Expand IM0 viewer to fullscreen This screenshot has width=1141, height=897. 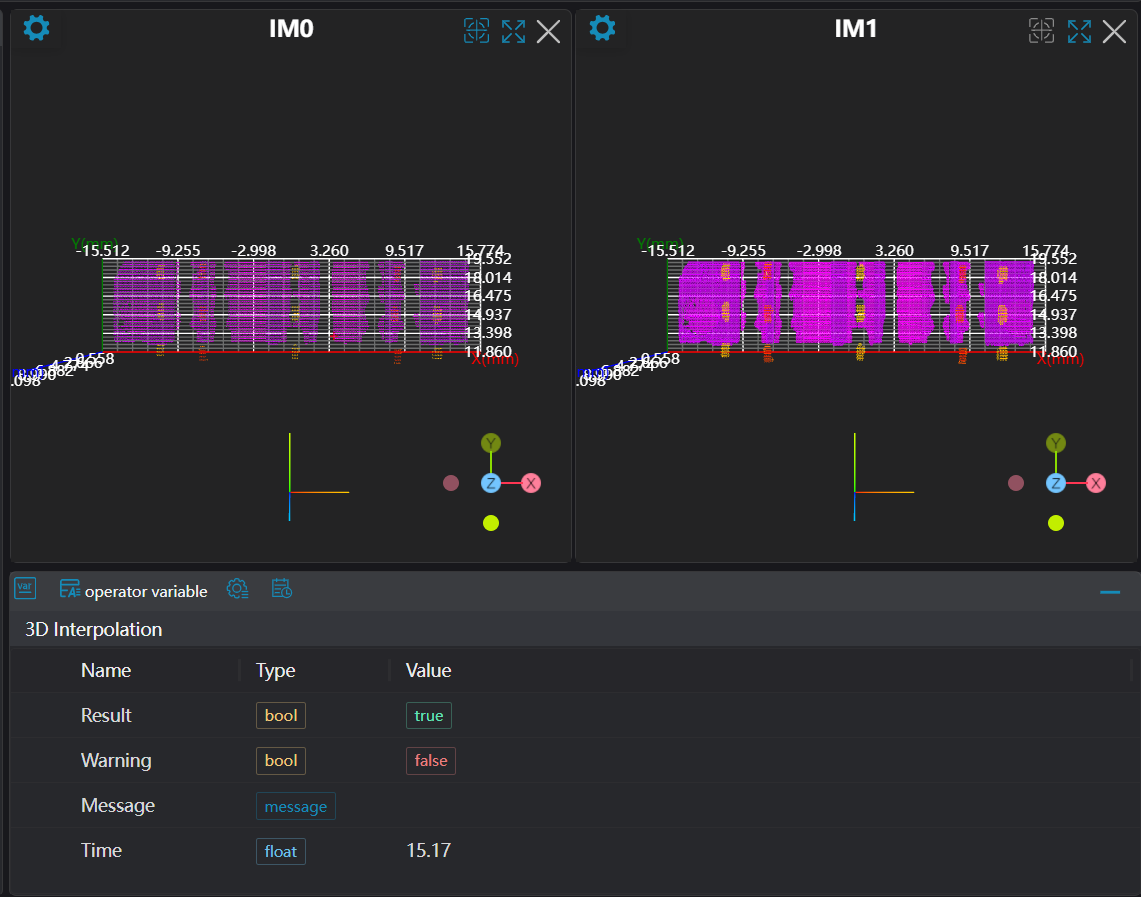click(x=513, y=31)
